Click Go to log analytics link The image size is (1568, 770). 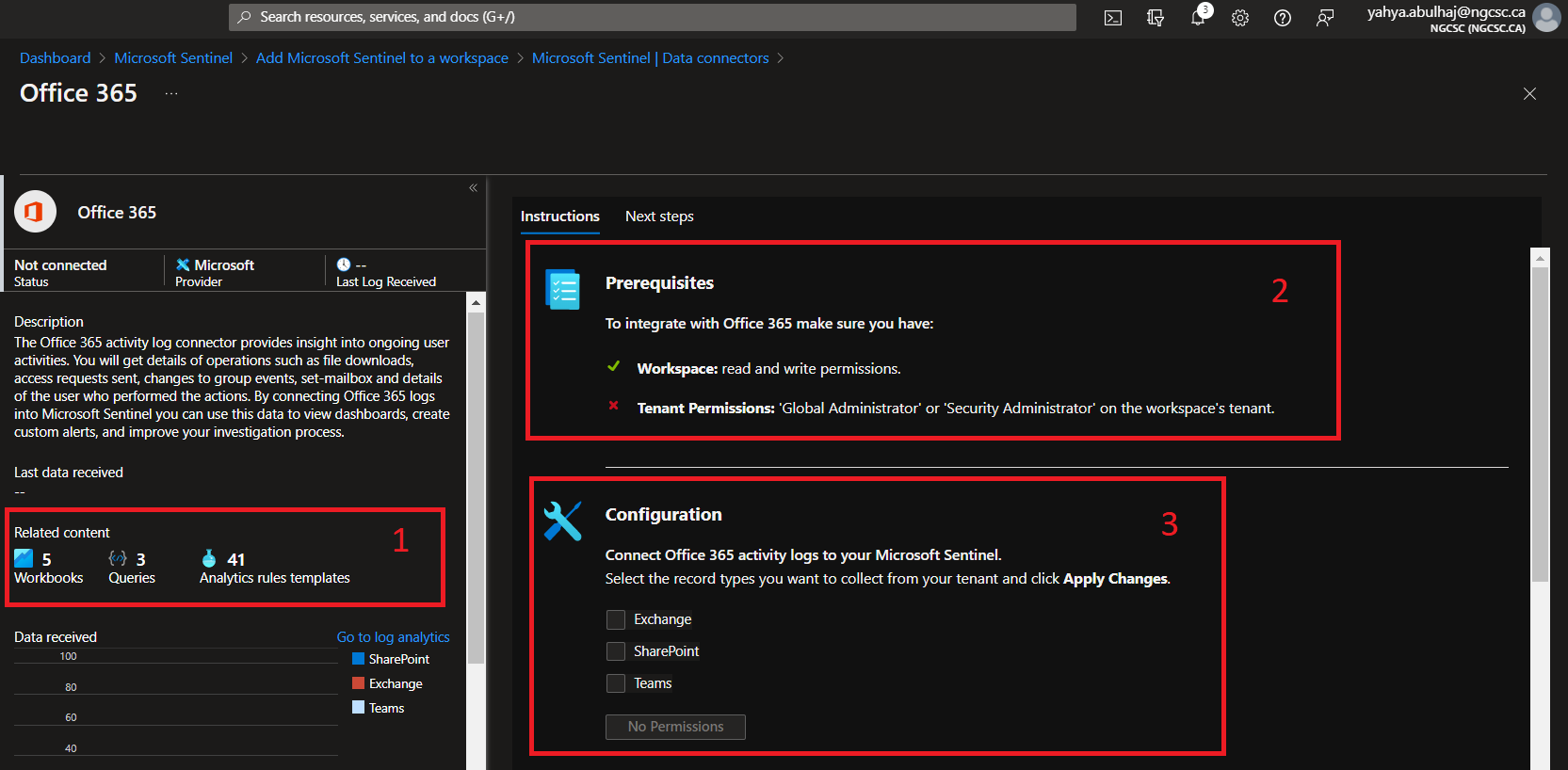coord(394,637)
